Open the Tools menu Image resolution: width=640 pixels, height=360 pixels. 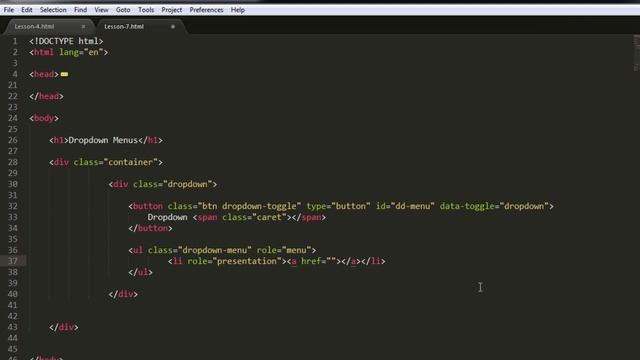146,10
